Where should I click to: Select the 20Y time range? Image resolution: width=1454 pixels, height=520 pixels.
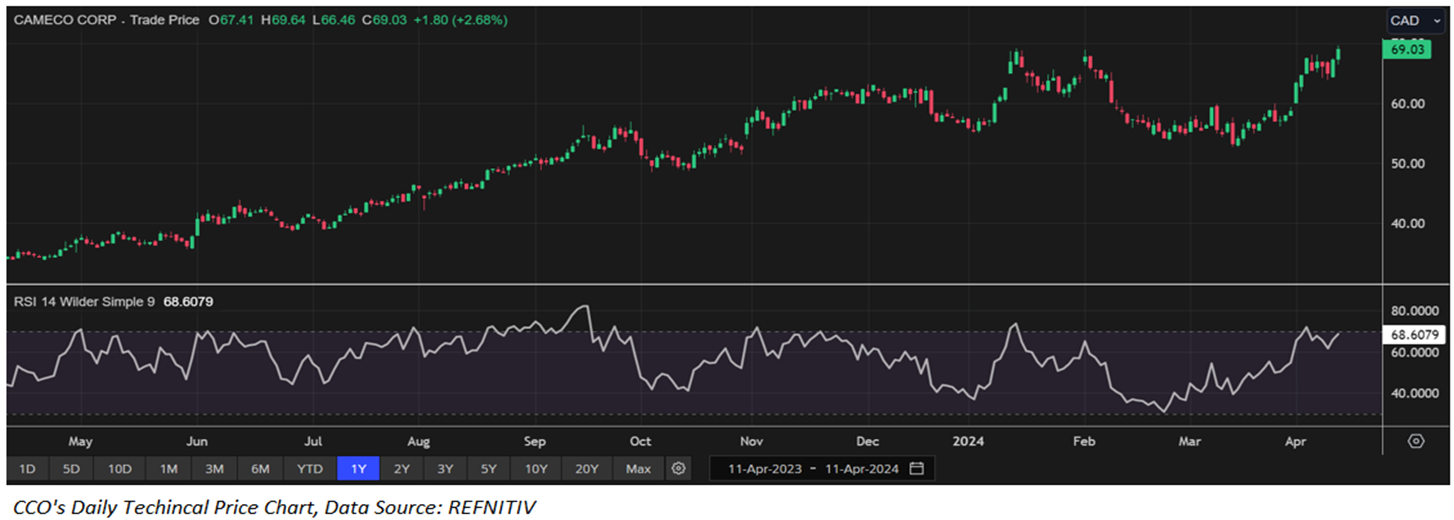585,468
